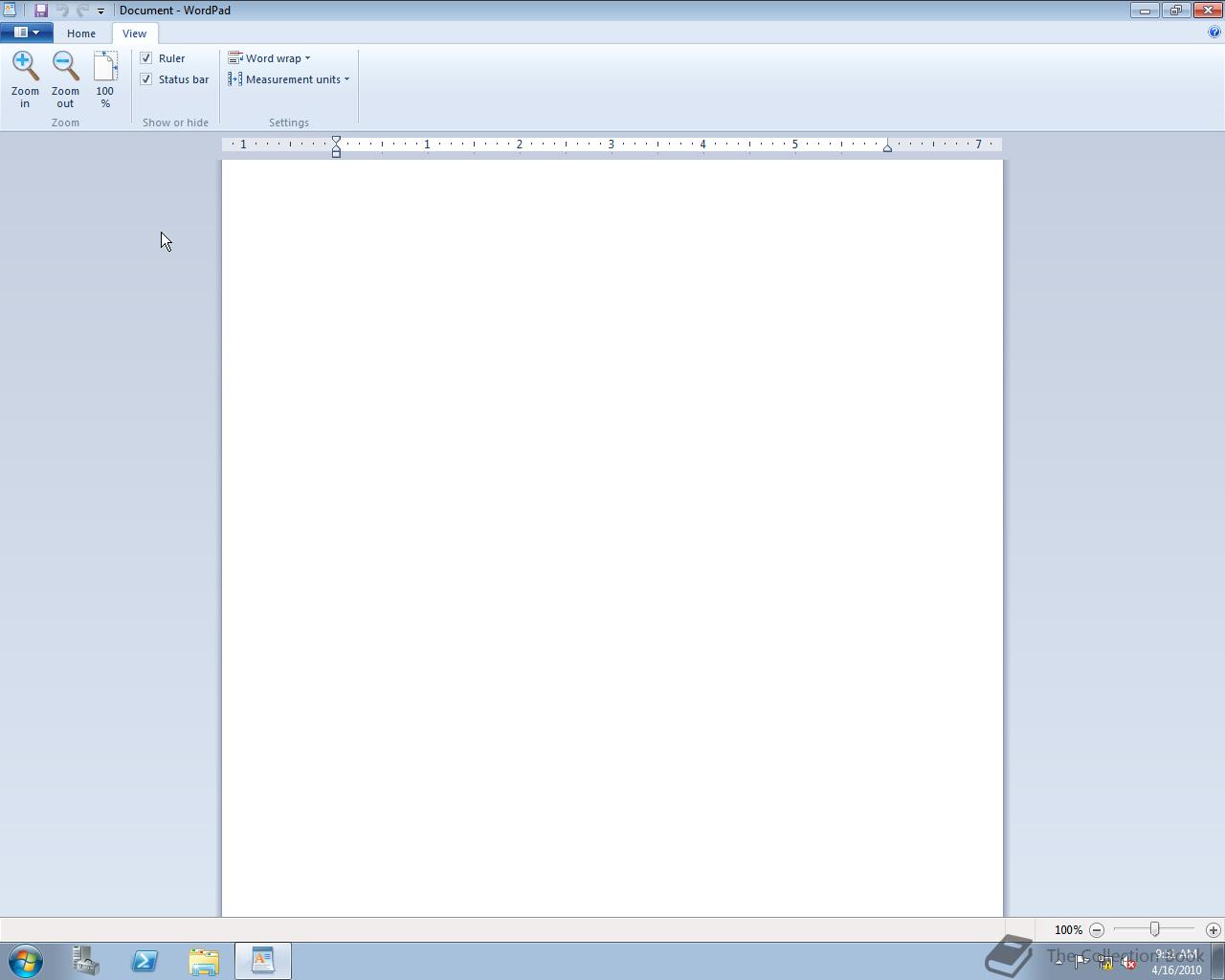Restore down the WordPad window

pos(1175,11)
